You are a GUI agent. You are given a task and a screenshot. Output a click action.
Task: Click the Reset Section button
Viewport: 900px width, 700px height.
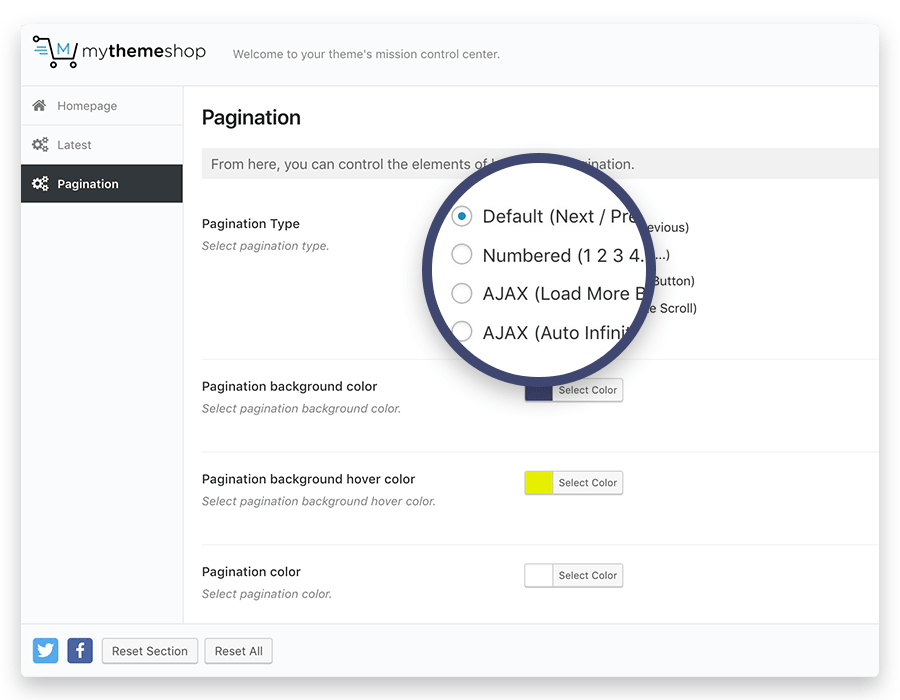(x=150, y=651)
